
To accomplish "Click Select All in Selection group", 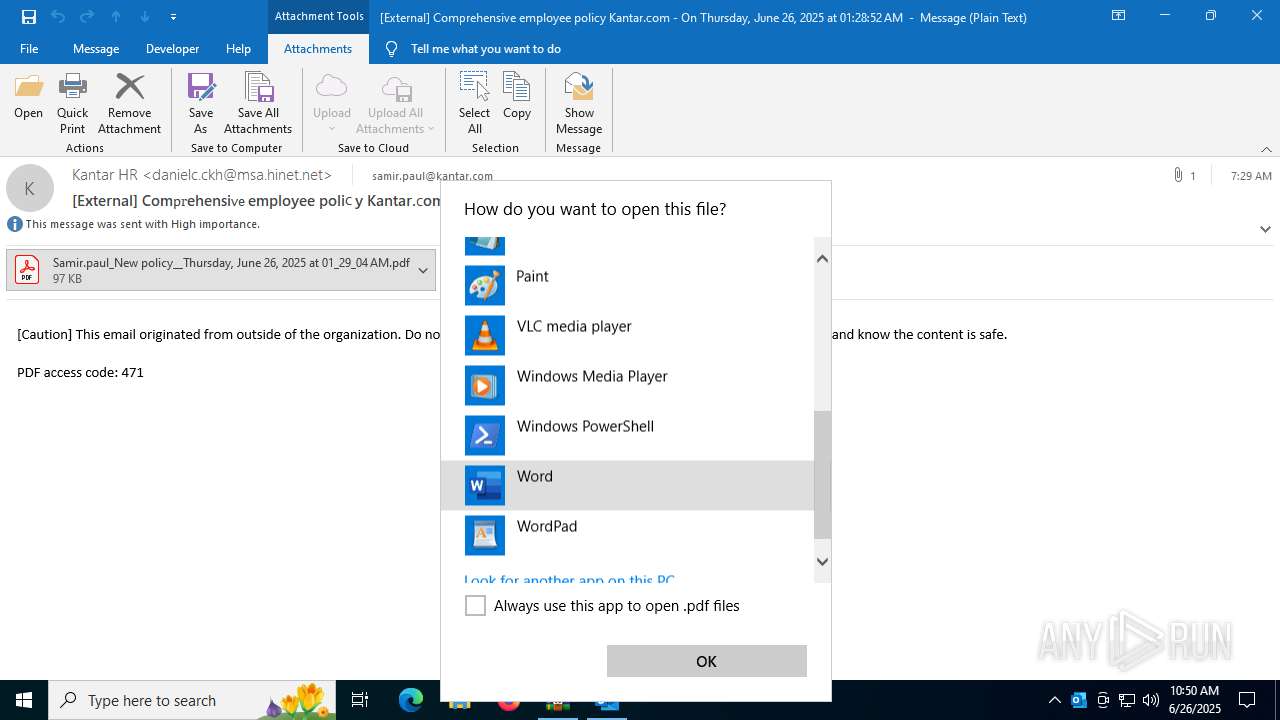I will click(474, 103).
